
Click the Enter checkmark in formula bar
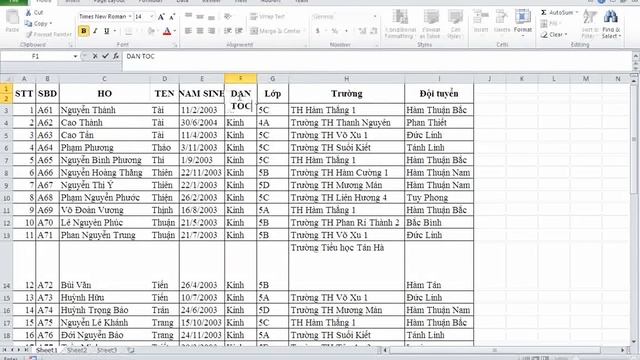(105, 56)
